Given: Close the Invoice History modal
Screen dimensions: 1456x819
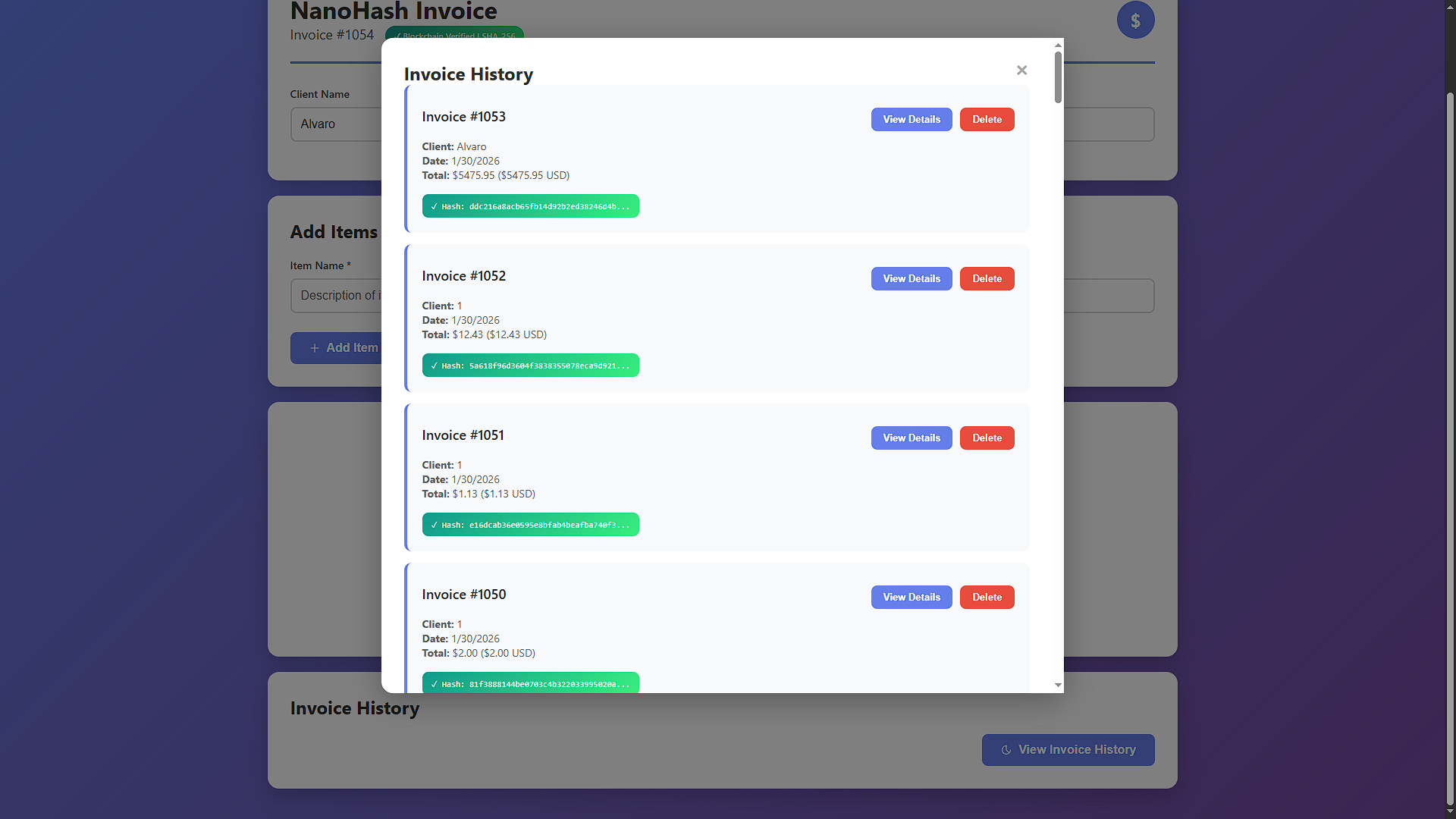Looking at the screenshot, I should [1021, 71].
